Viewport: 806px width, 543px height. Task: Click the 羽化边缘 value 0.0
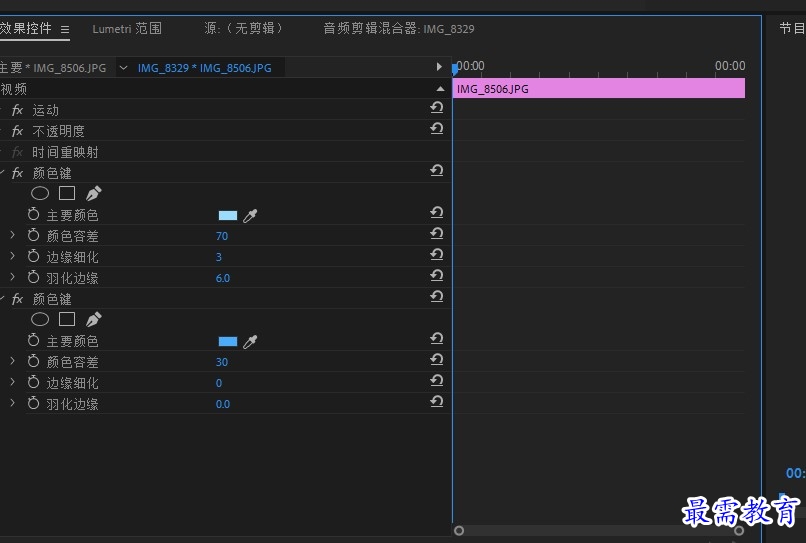click(223, 404)
